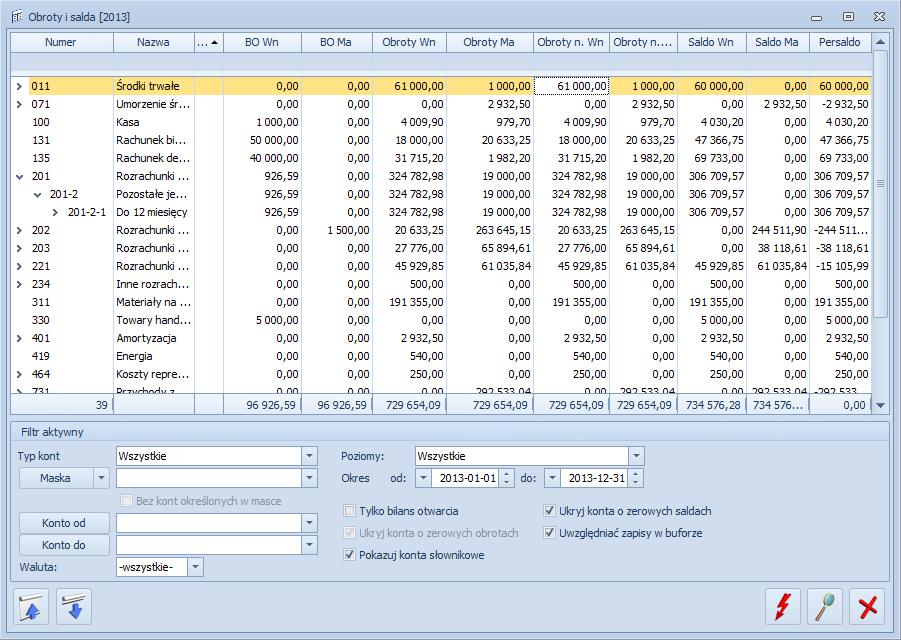Screen dimensions: 901x640
Task: Open the Maska field dropdown arrow
Action: pos(309,478)
